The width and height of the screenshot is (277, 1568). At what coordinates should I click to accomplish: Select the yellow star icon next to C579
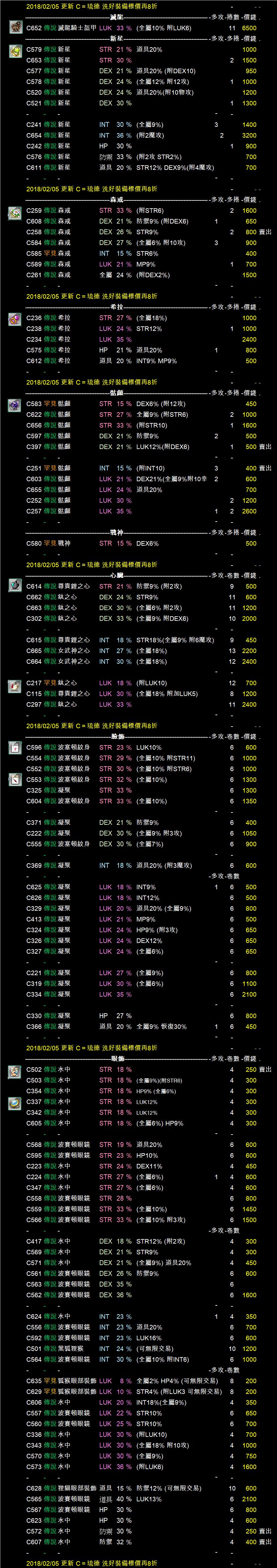pyautogui.click(x=15, y=52)
